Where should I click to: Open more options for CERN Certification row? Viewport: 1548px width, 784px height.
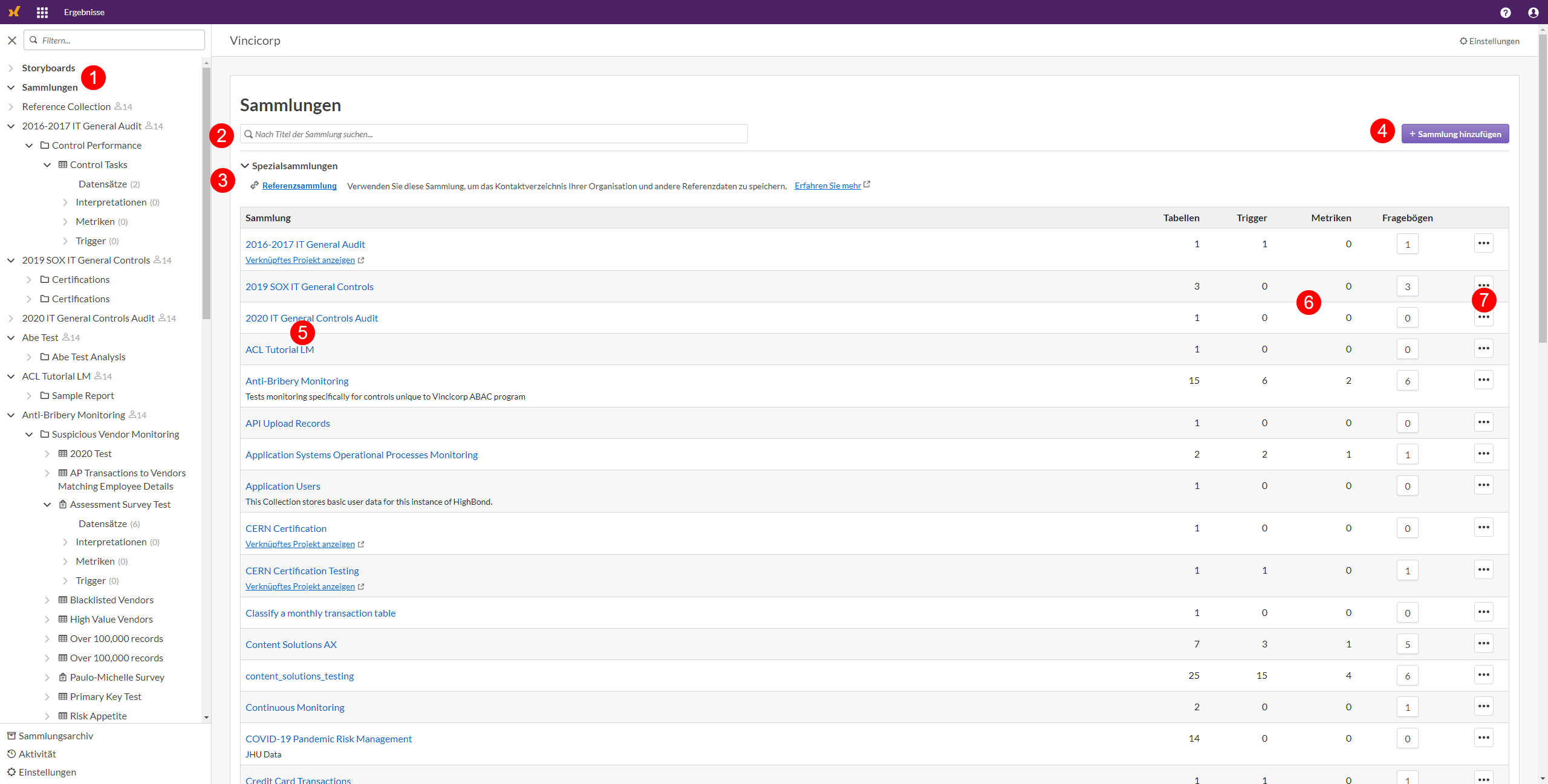(x=1483, y=527)
